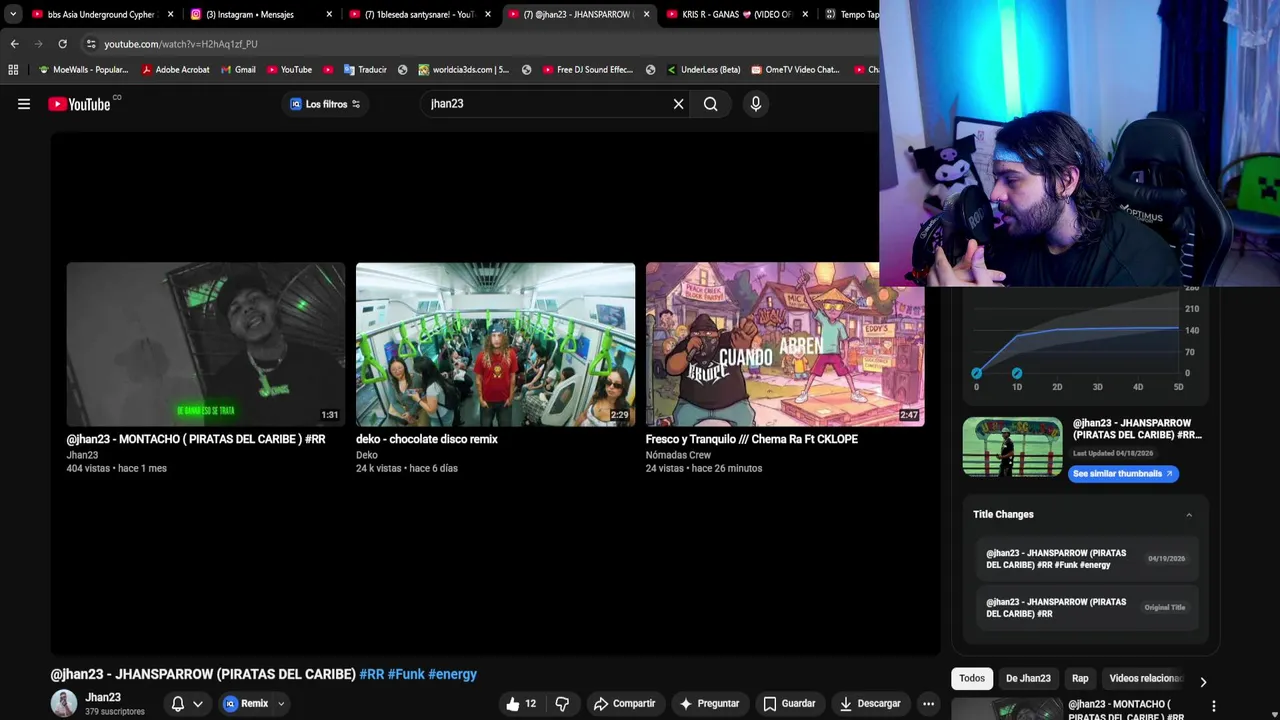Select the Todos filter chip
The image size is (1280, 720).
tap(972, 678)
